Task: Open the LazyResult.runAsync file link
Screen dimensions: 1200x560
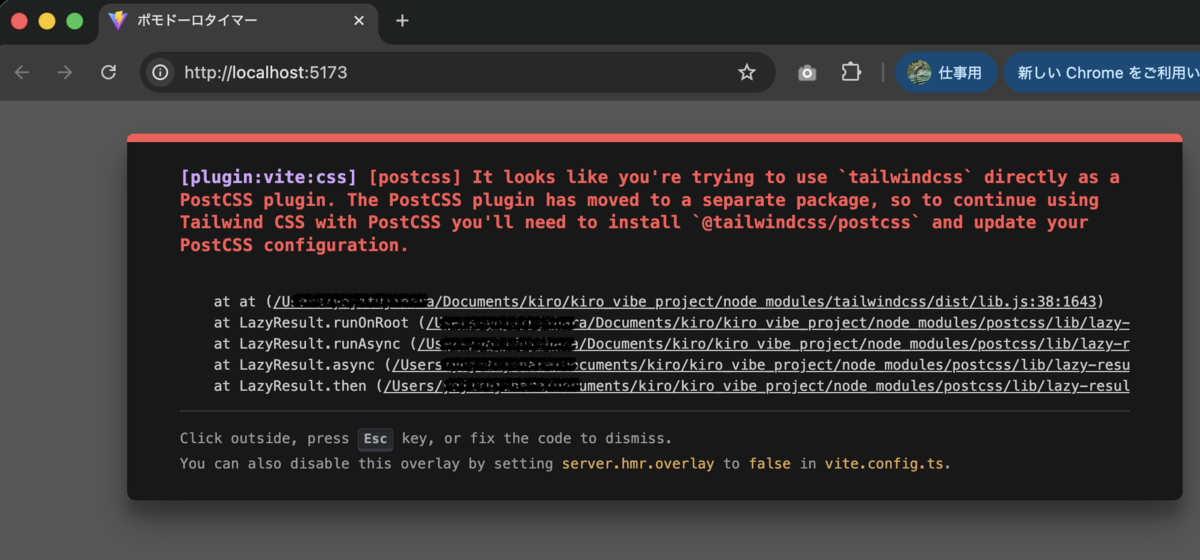Action: point(774,344)
